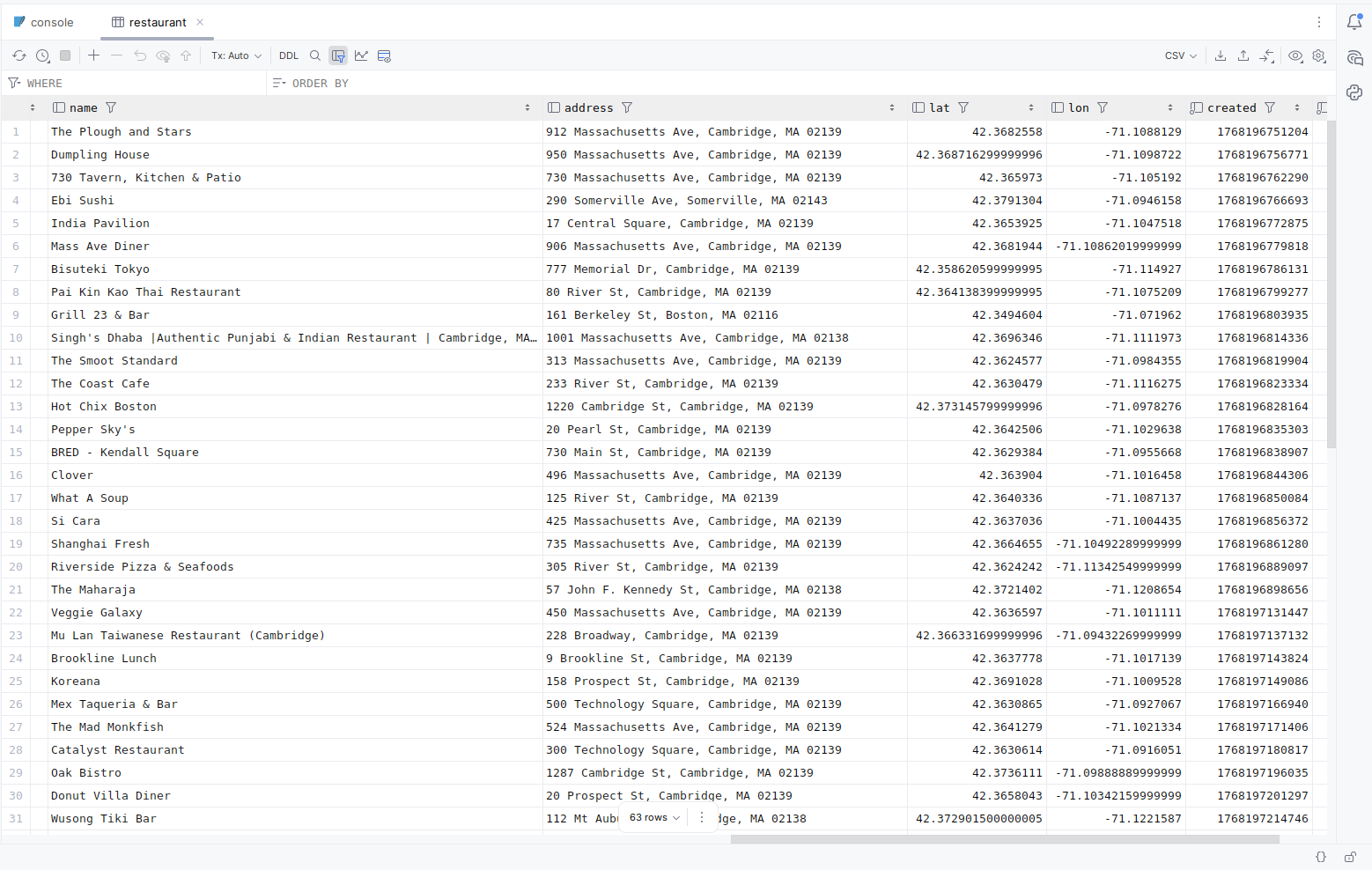Open the Find magnifier icon in toolbar
The image size is (1372, 870).
(x=315, y=55)
